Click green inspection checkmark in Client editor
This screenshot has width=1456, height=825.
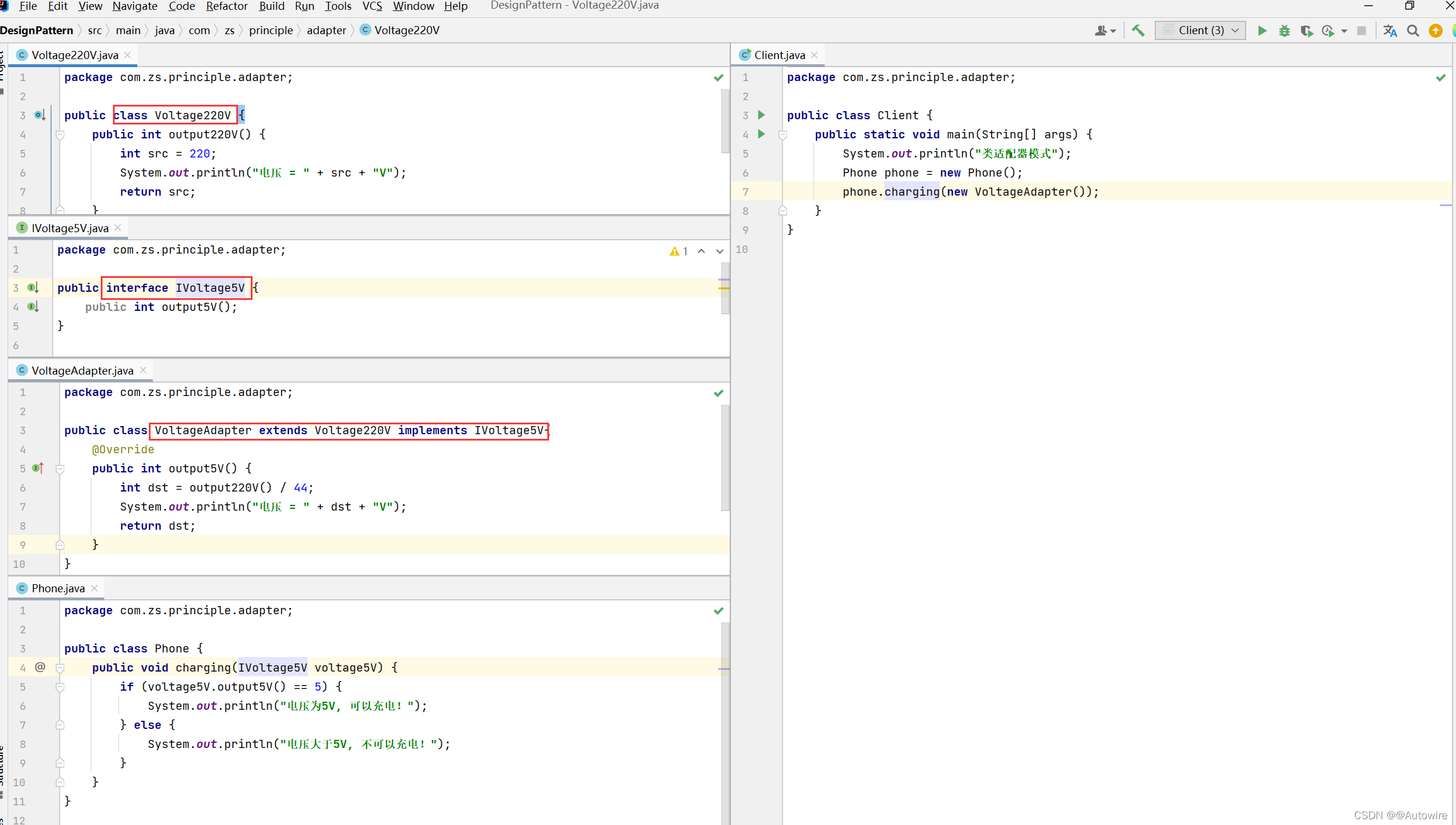point(1441,78)
